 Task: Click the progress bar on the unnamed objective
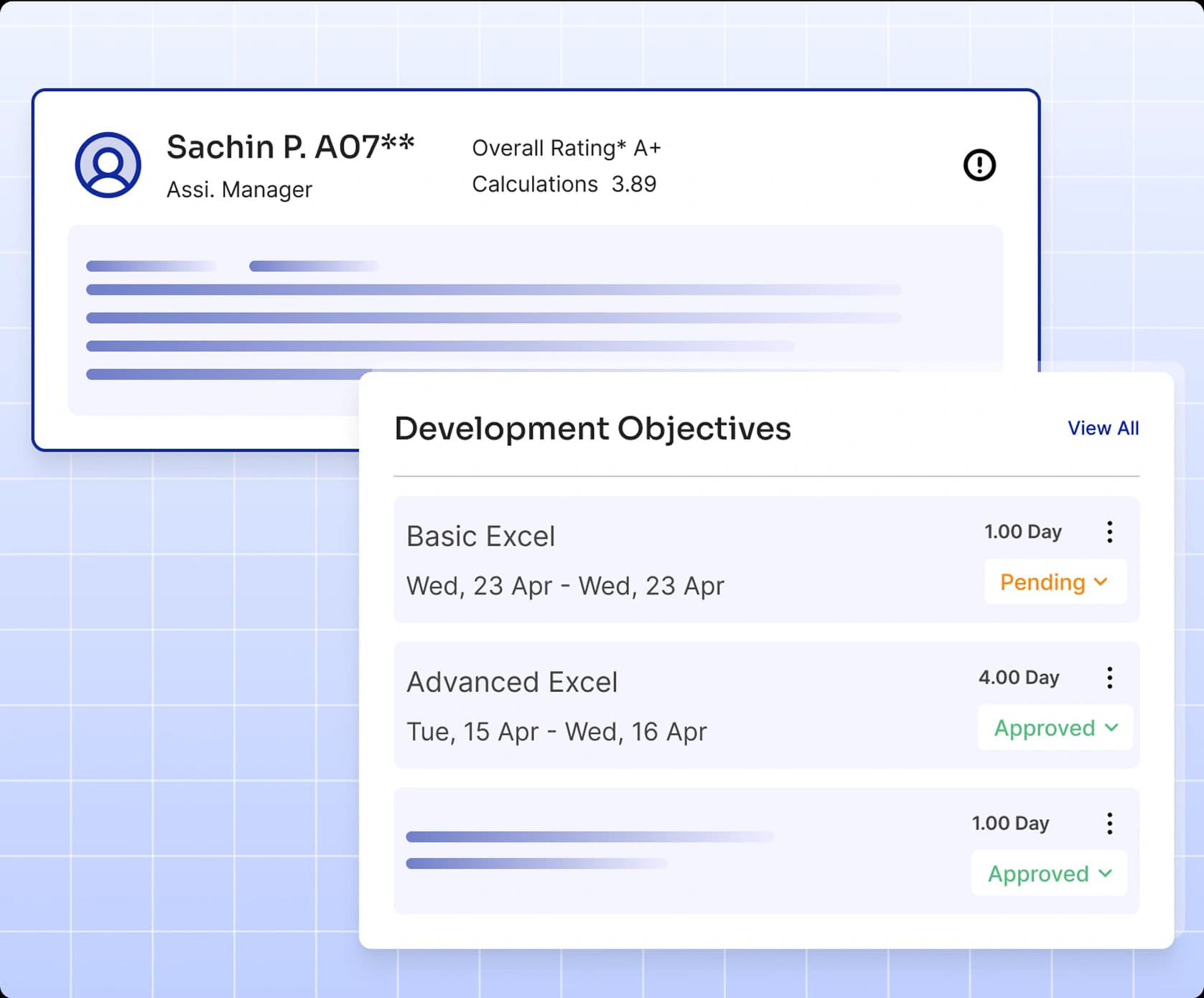589,836
